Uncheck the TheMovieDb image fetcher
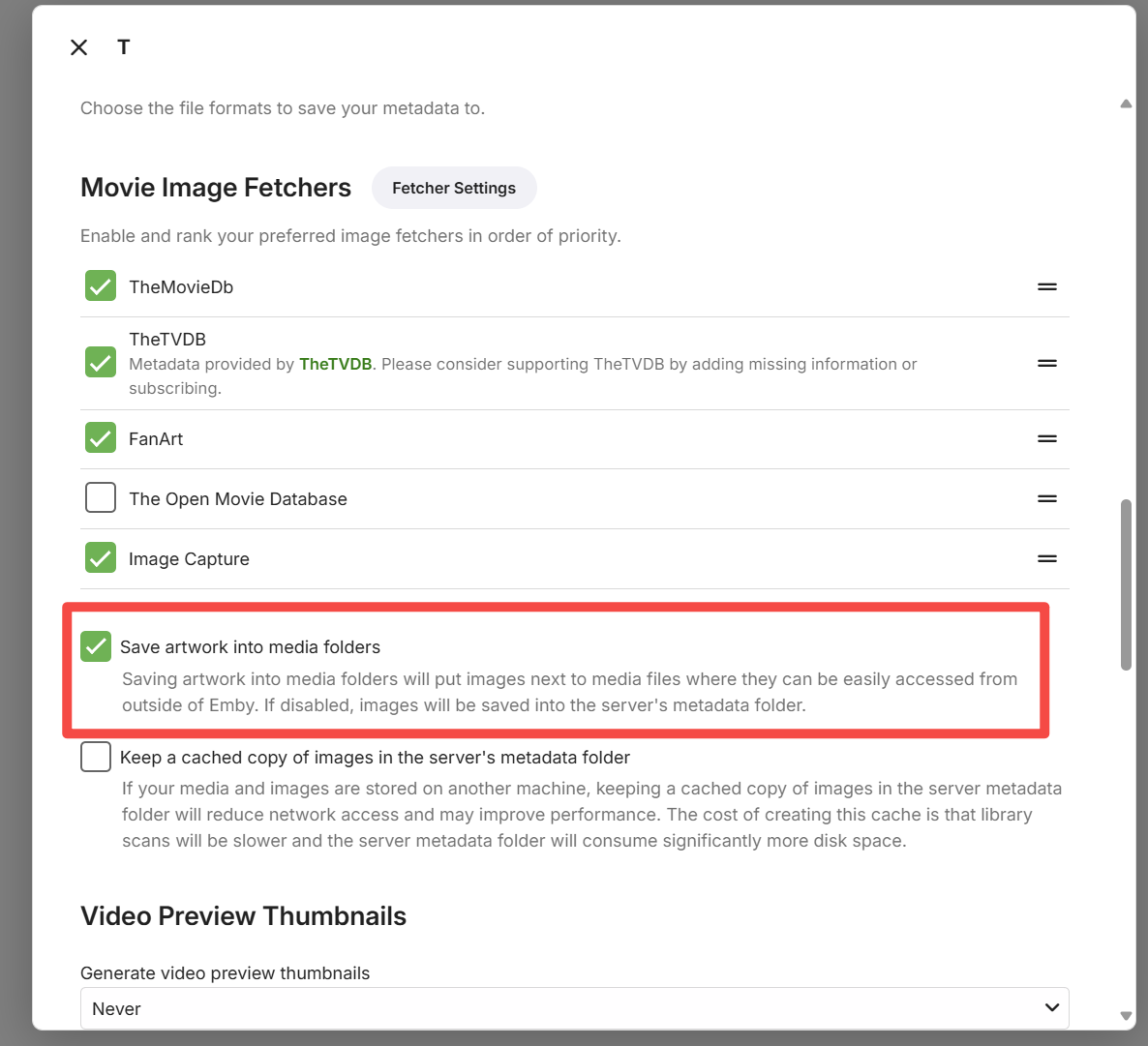Viewport: 1148px width, 1046px height. (x=101, y=286)
